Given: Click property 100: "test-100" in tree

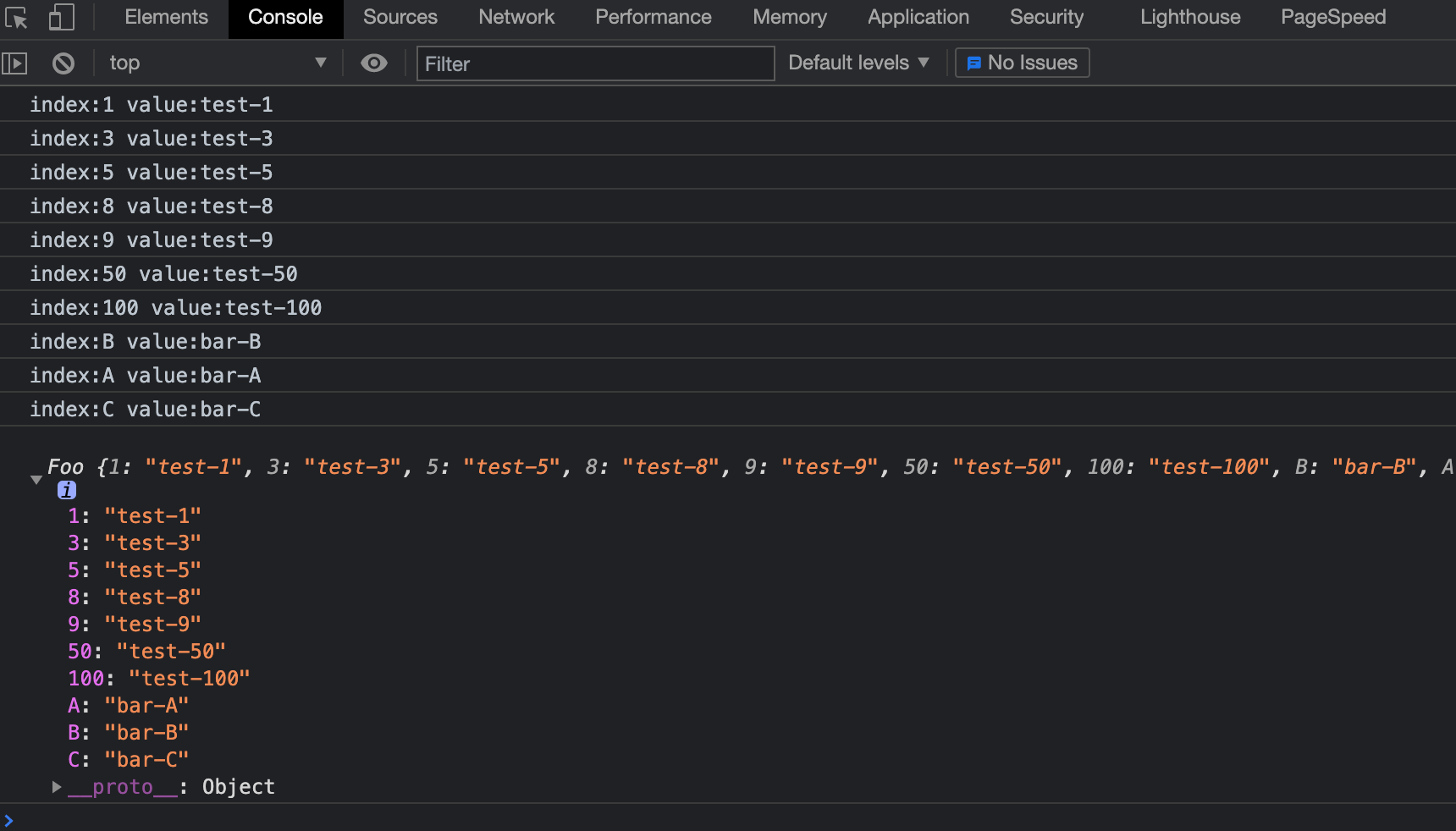Looking at the screenshot, I should [x=159, y=679].
